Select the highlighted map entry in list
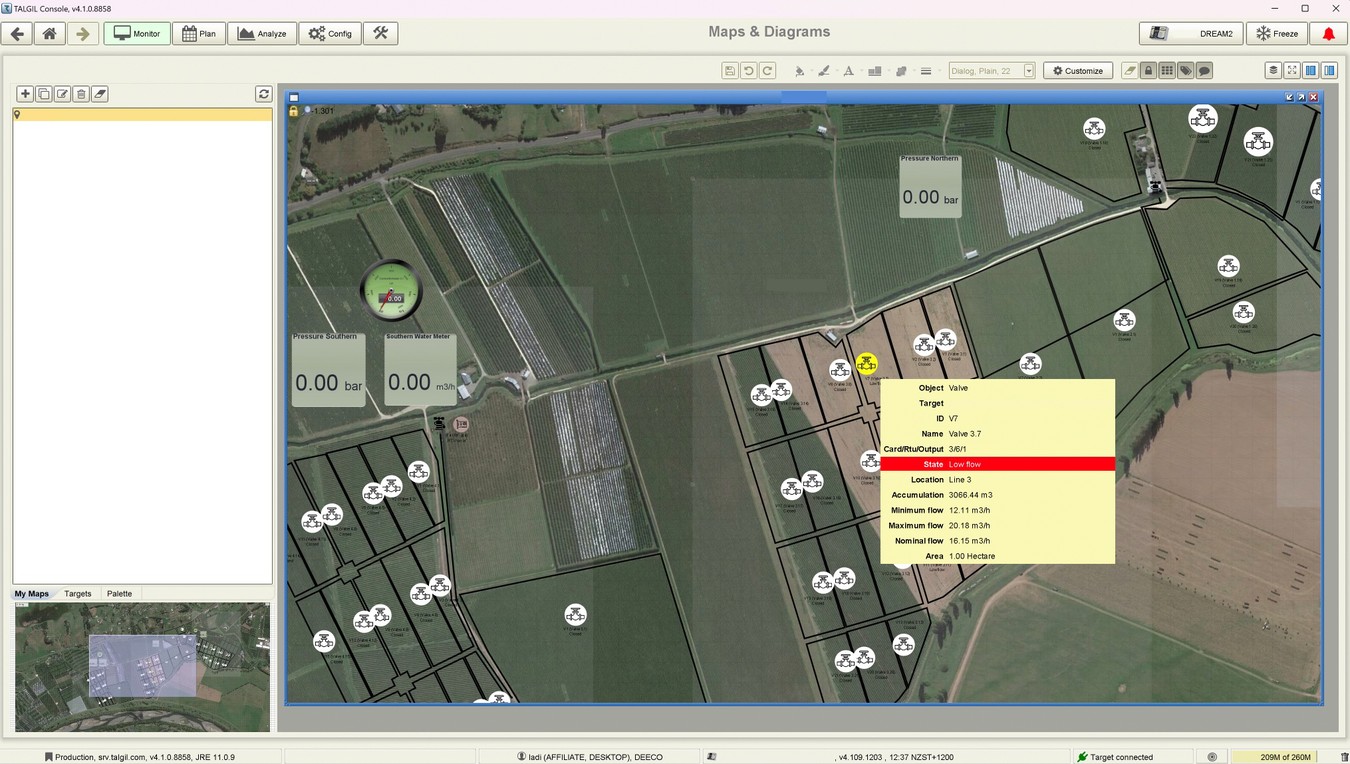The width and height of the screenshot is (1350, 764). [142, 115]
